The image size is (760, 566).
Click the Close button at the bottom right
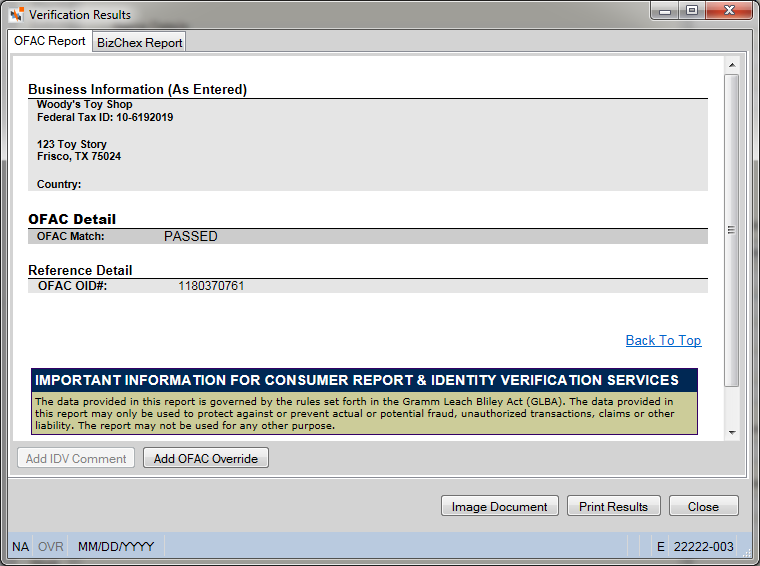(x=704, y=506)
